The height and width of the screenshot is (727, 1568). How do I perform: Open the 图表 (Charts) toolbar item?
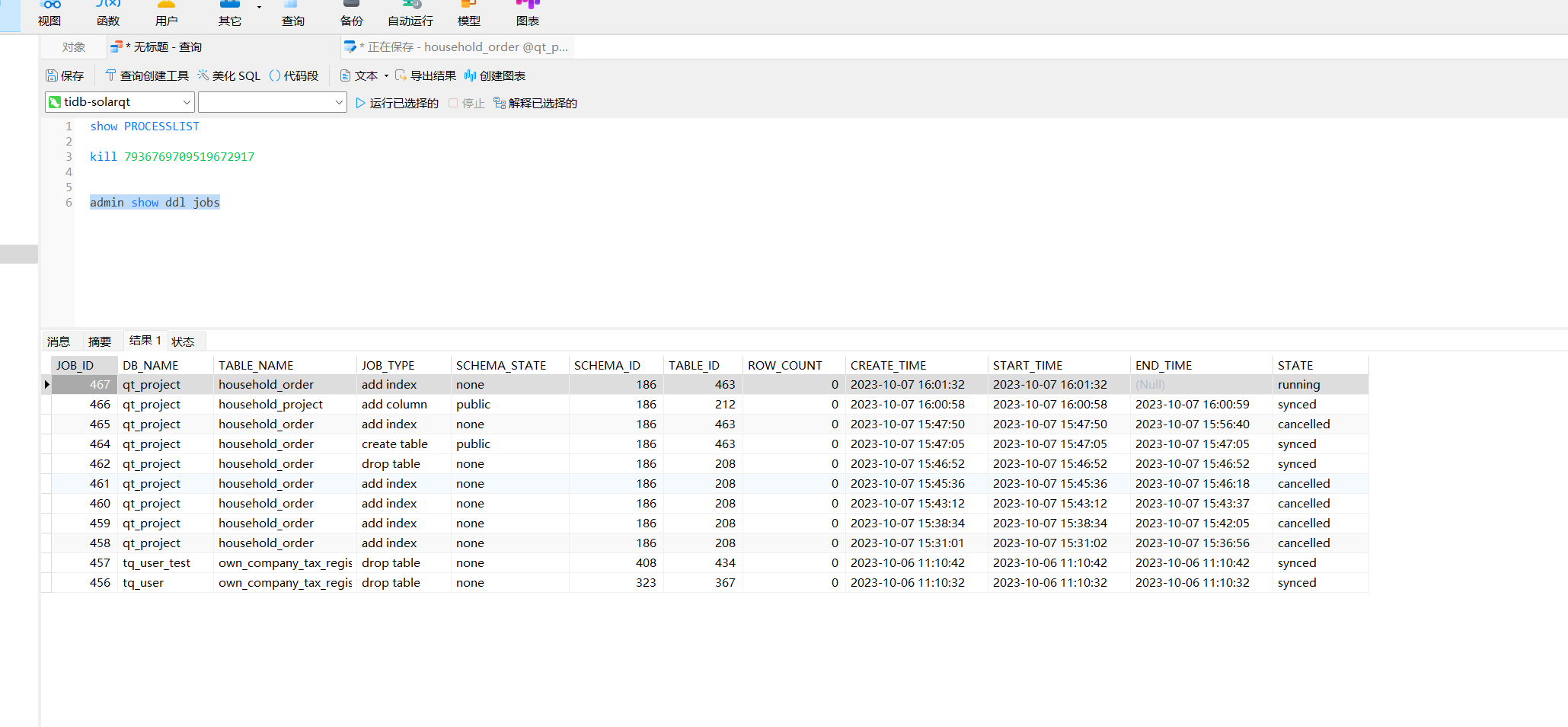[x=527, y=14]
